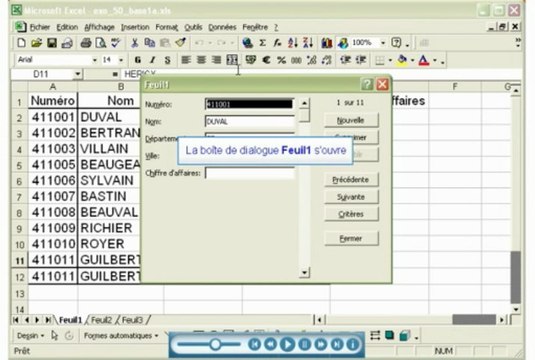Image resolution: width=535 pixels, height=360 pixels.
Task: Expand the Borders dropdown arrow
Action: click(390, 60)
